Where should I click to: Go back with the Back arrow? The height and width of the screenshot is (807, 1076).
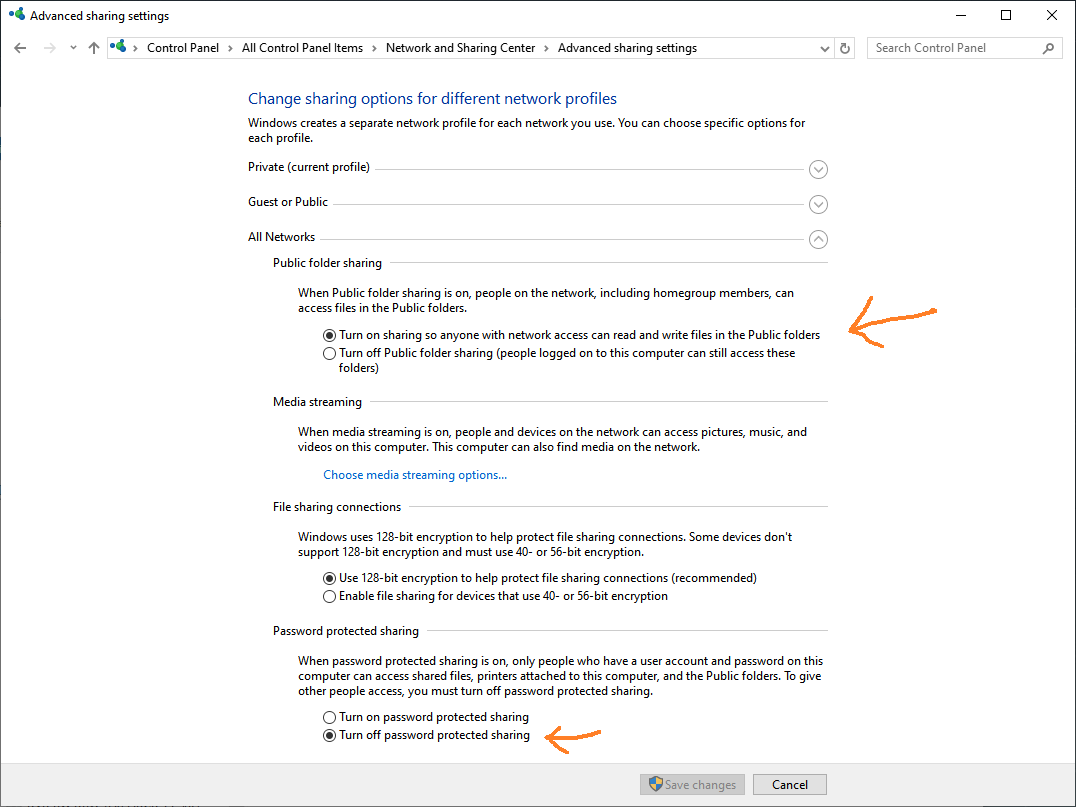coord(20,48)
